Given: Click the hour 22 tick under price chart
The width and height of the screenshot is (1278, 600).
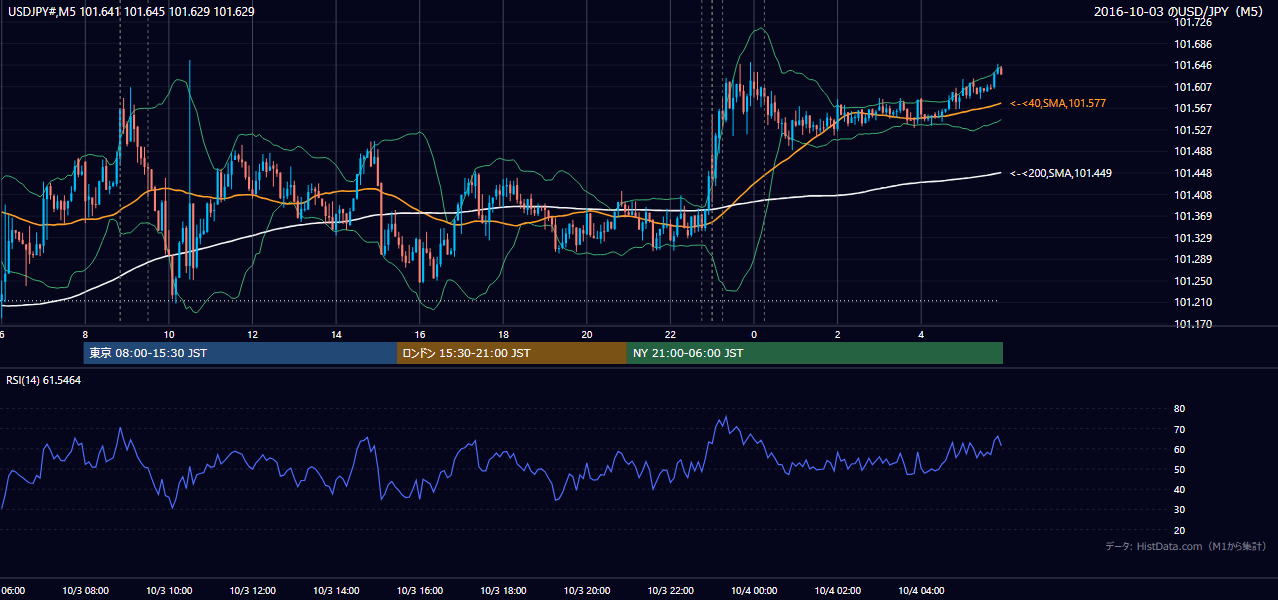Looking at the screenshot, I should 670,334.
